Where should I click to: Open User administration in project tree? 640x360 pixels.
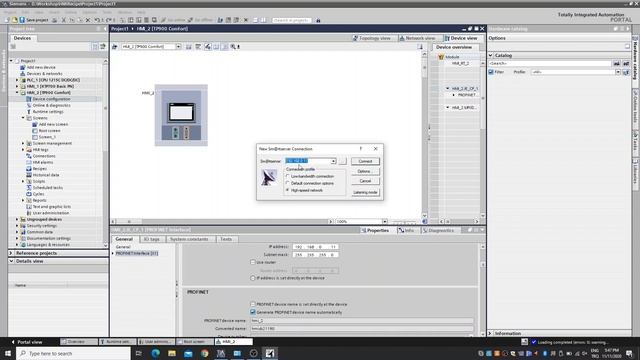coord(51,213)
